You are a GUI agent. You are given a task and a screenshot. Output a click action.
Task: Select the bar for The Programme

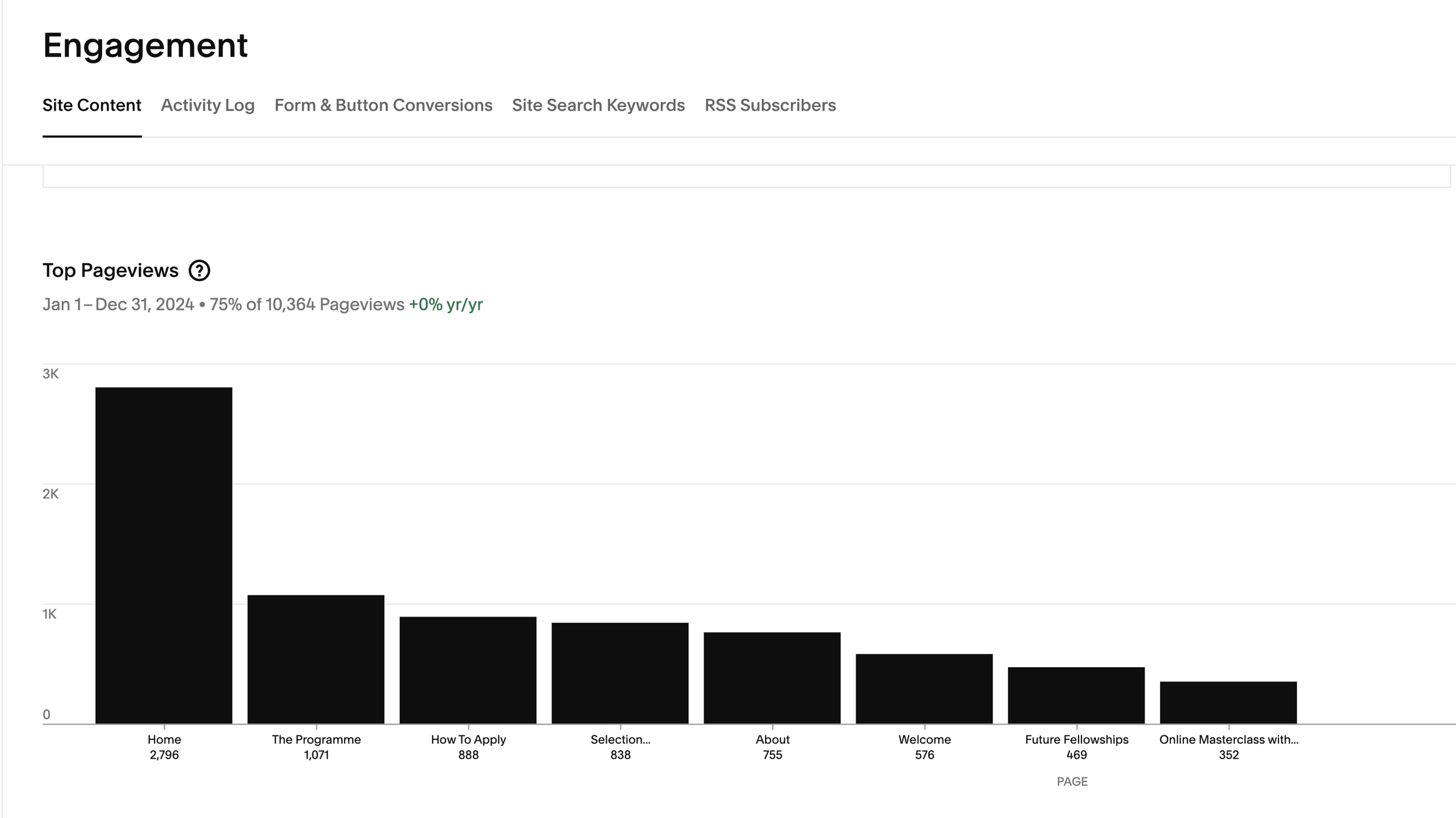pyautogui.click(x=316, y=659)
